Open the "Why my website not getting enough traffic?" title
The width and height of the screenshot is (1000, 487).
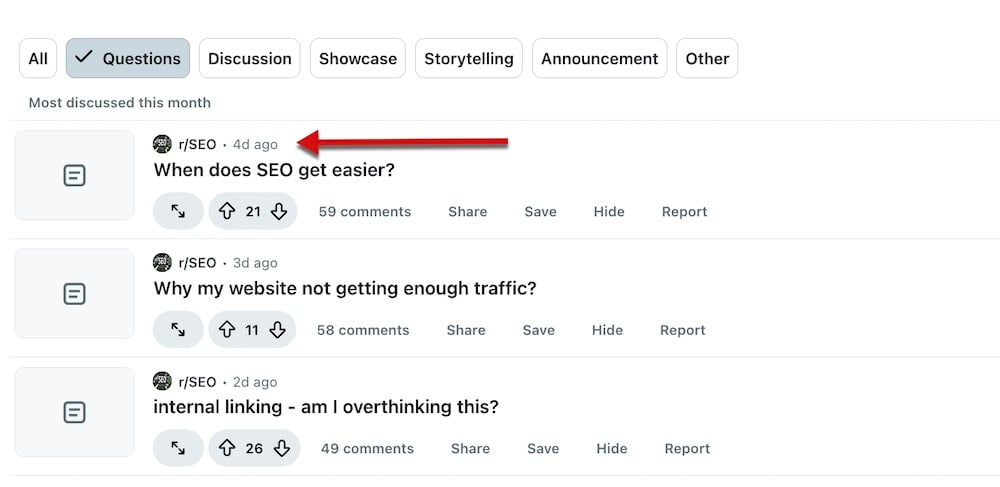[345, 289]
